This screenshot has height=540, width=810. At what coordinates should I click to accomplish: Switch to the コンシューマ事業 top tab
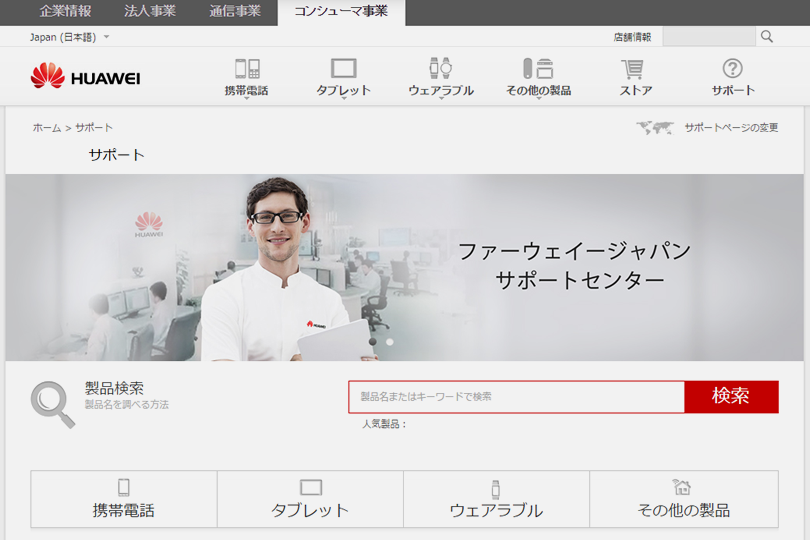(x=341, y=12)
